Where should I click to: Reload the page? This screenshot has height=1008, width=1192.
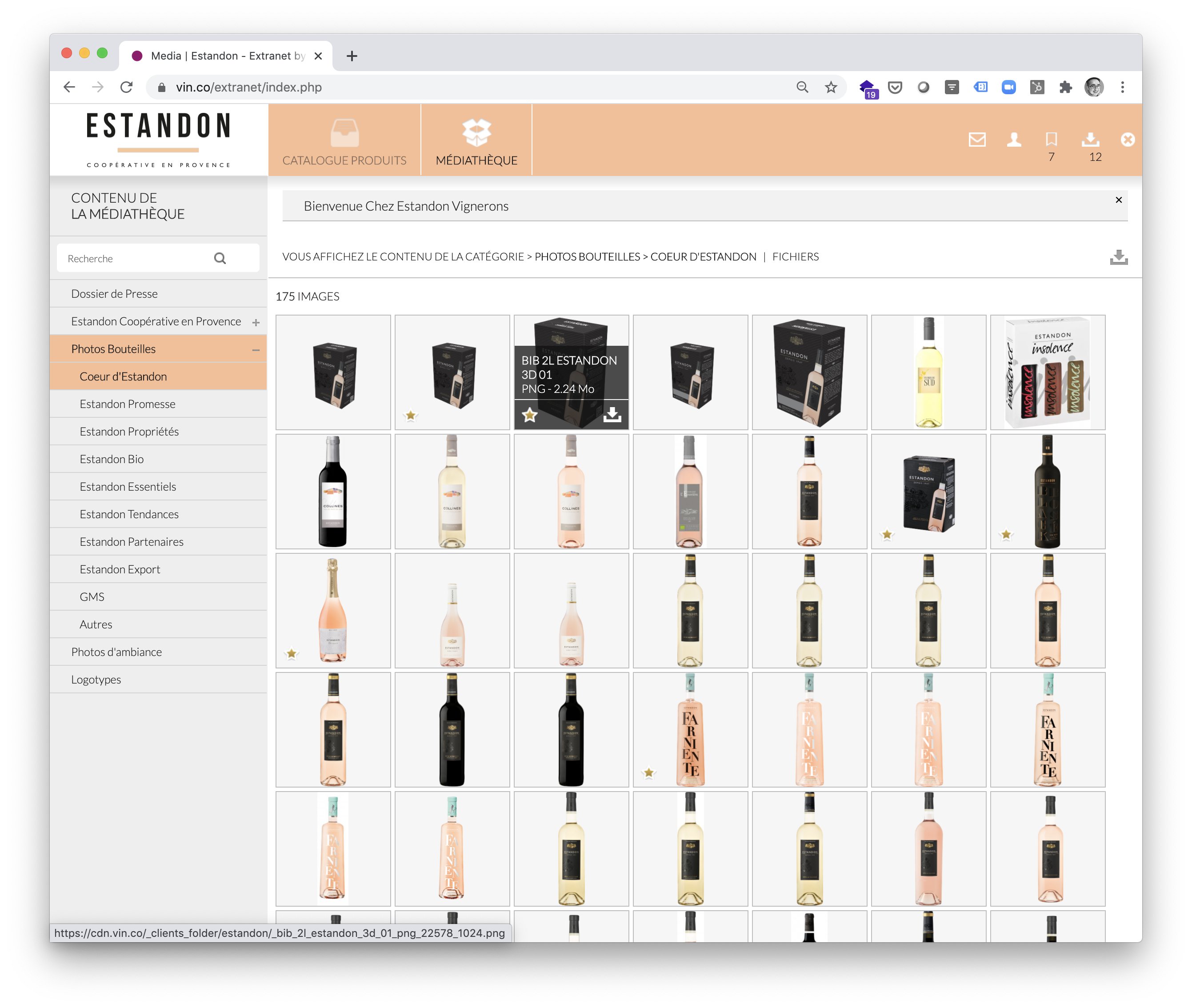[x=126, y=87]
